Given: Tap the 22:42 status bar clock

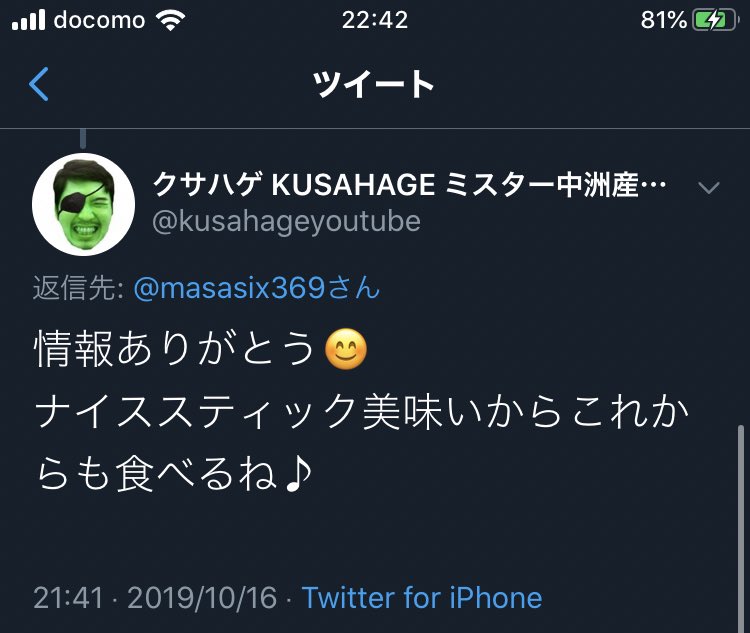Looking at the screenshot, I should tap(375, 20).
